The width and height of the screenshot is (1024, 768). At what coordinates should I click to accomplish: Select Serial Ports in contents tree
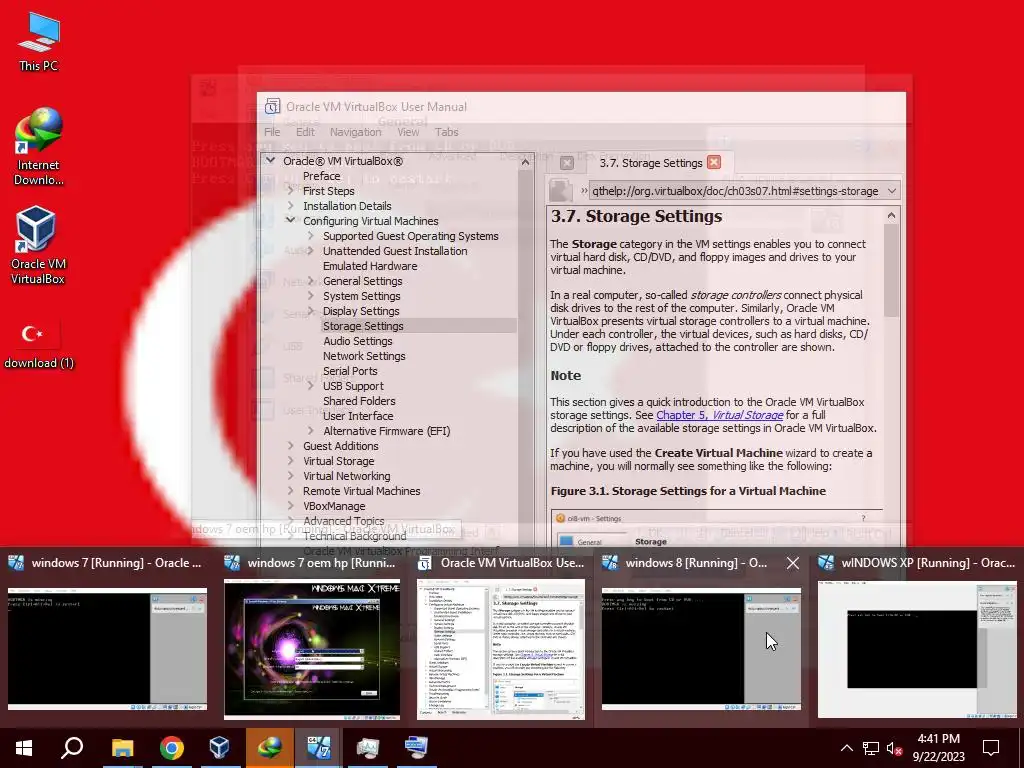coord(350,371)
